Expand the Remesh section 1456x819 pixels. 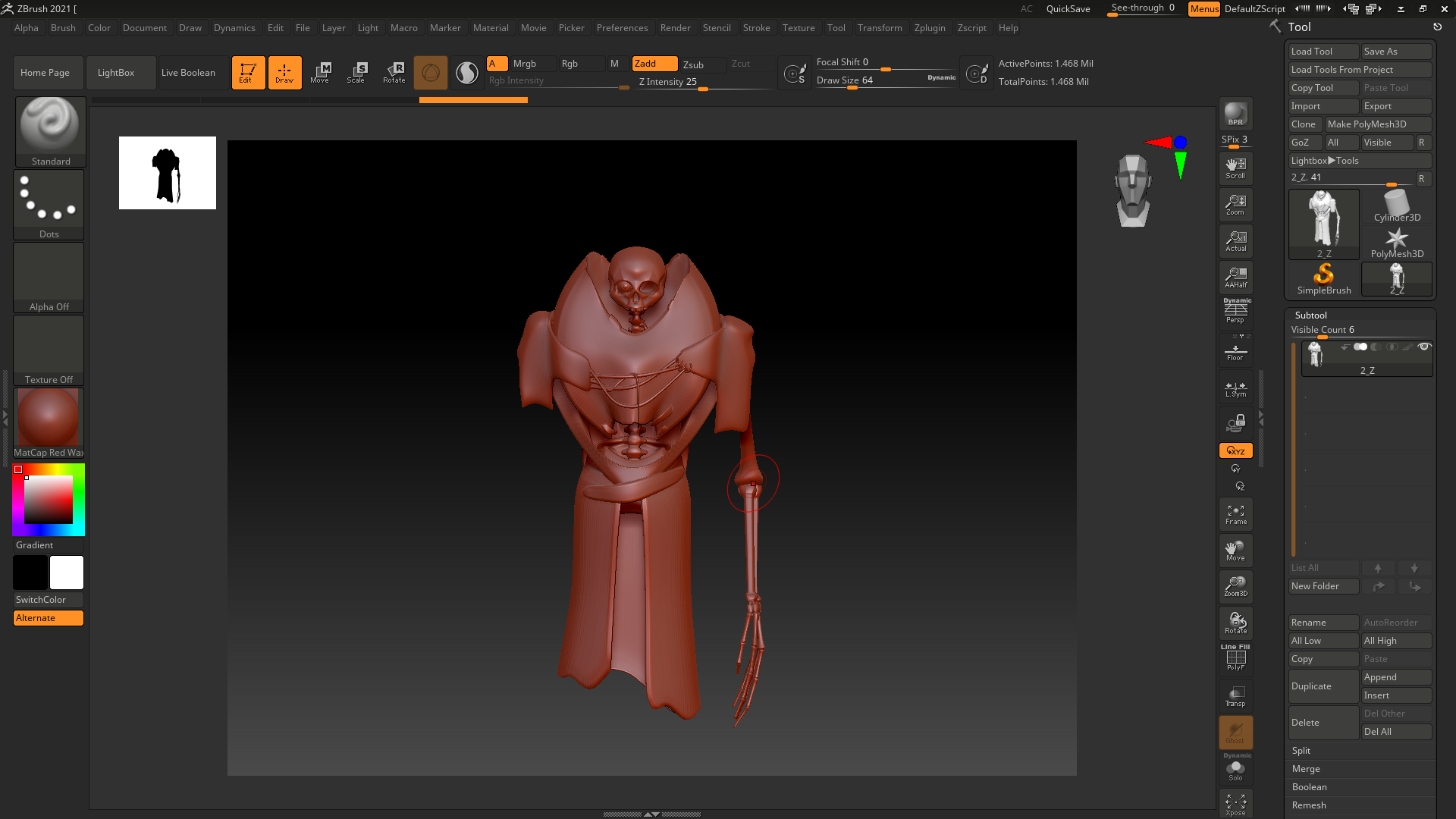[x=1309, y=805]
